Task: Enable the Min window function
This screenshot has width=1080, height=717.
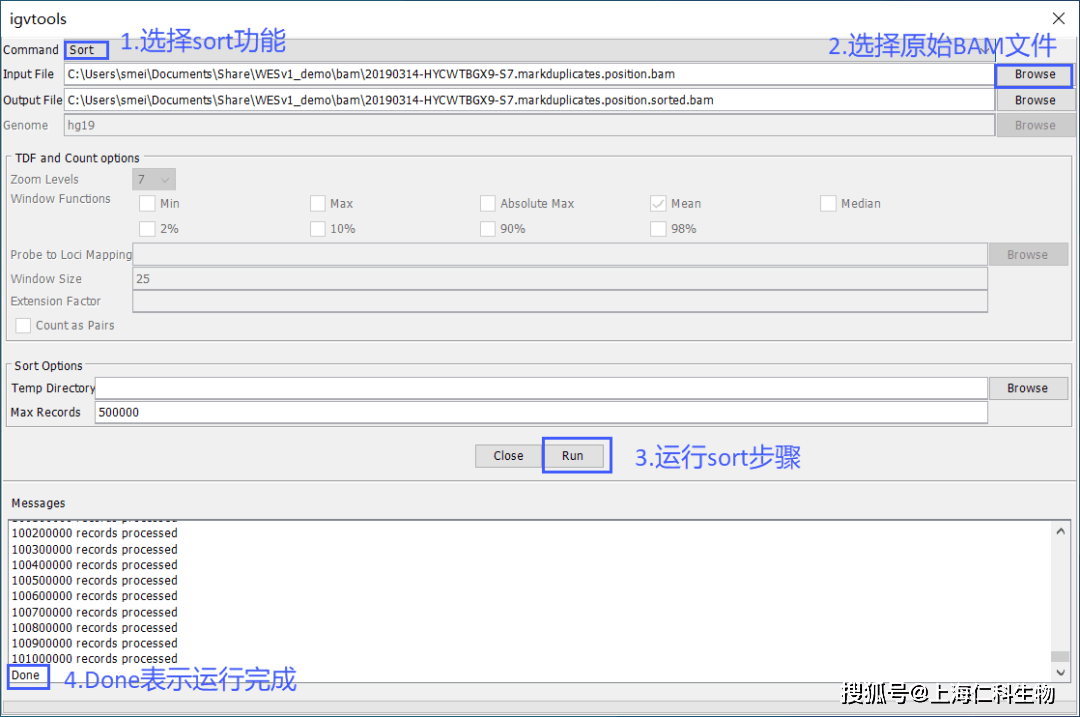Action: [x=146, y=203]
